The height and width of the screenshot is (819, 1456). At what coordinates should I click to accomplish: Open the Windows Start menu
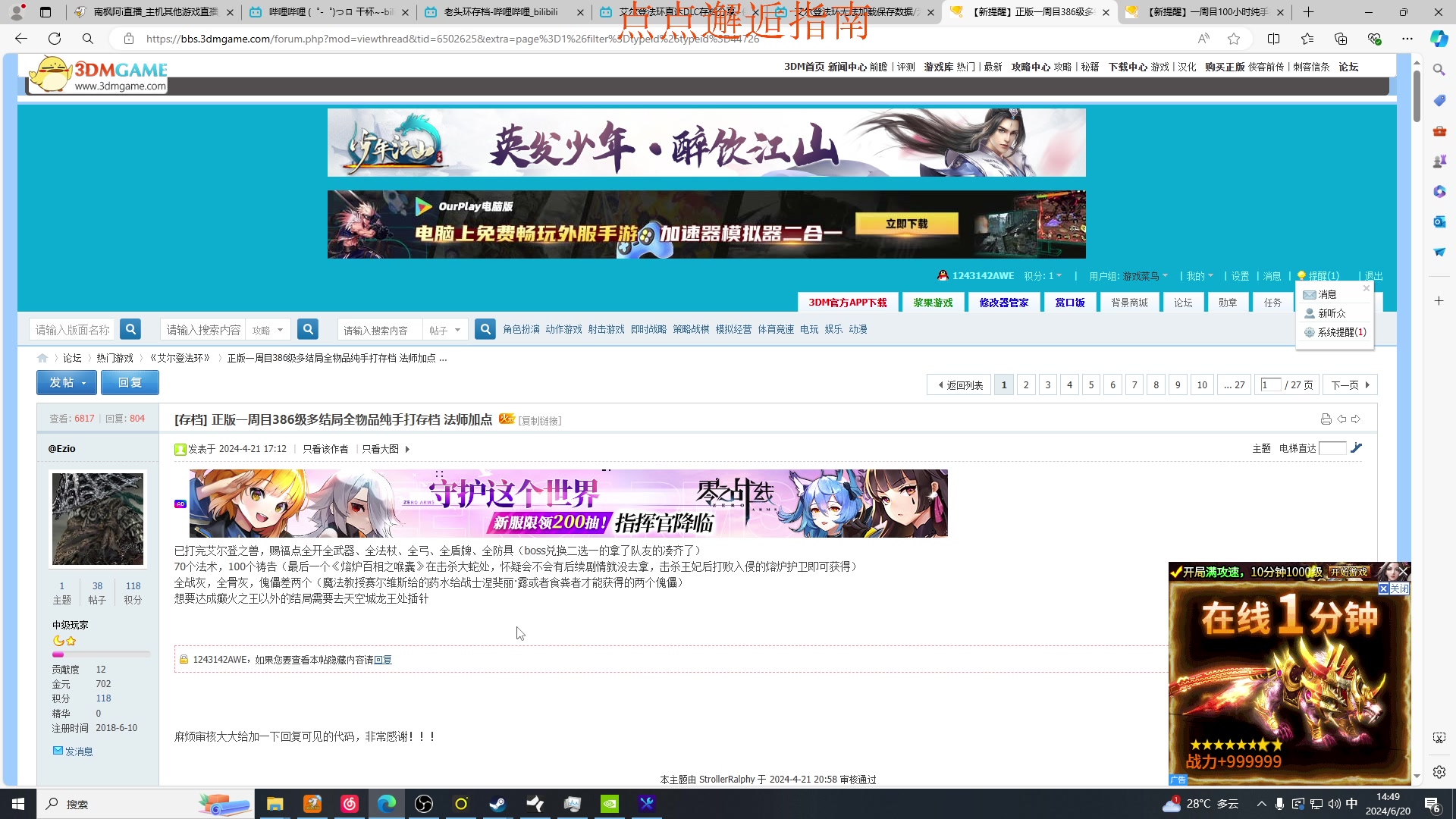[18, 804]
